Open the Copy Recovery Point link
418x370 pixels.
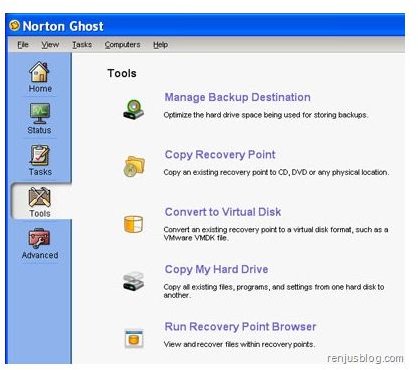[220, 155]
